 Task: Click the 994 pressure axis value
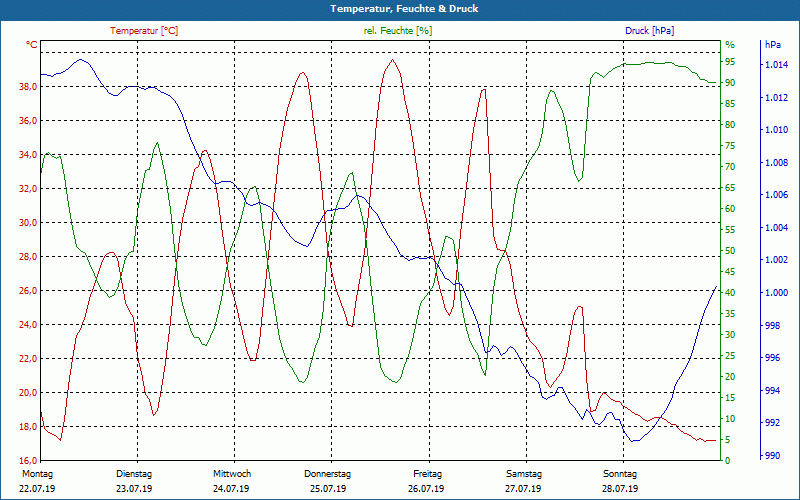pos(773,391)
